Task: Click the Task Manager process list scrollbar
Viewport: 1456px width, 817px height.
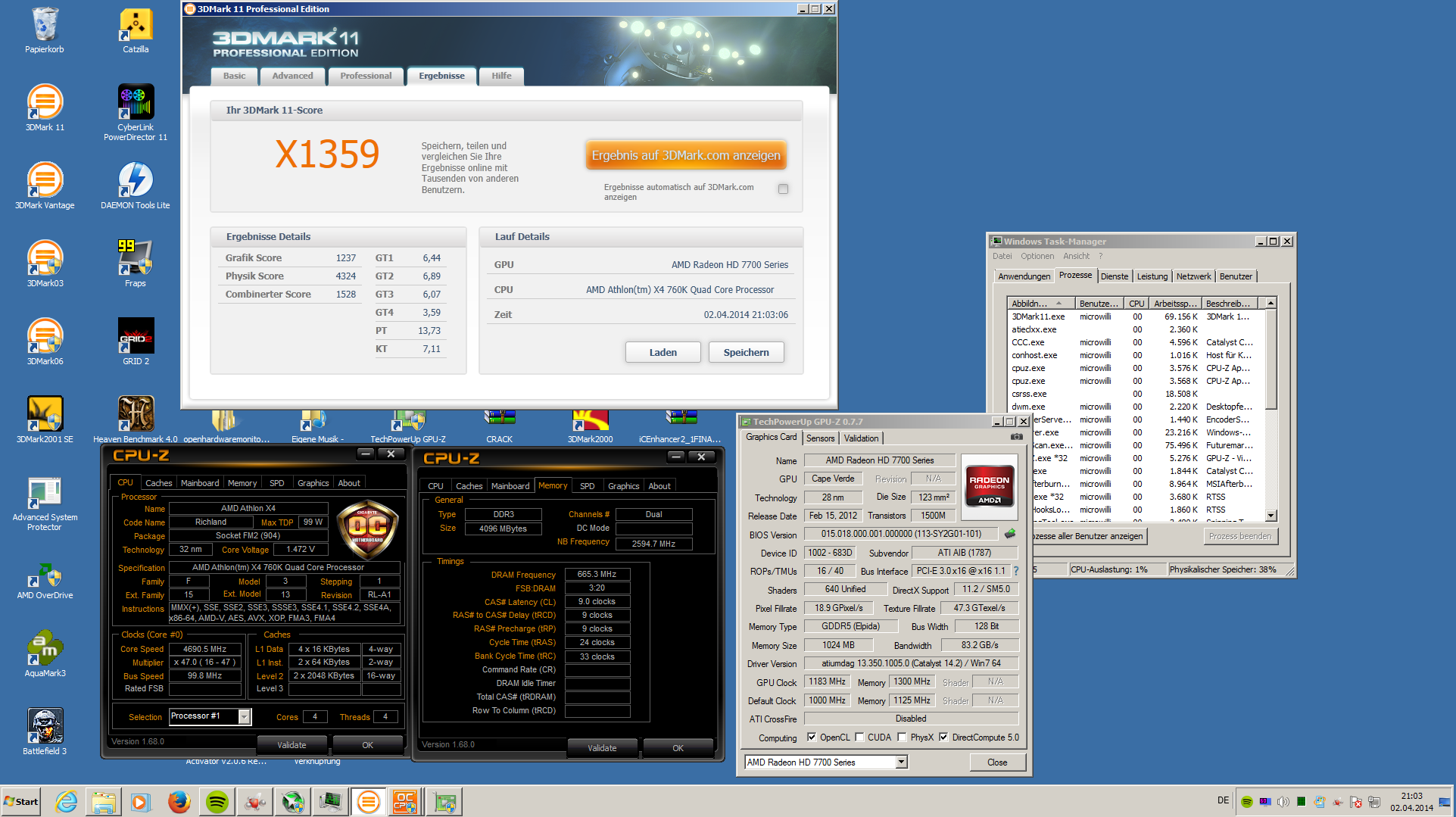Action: 1271,360
